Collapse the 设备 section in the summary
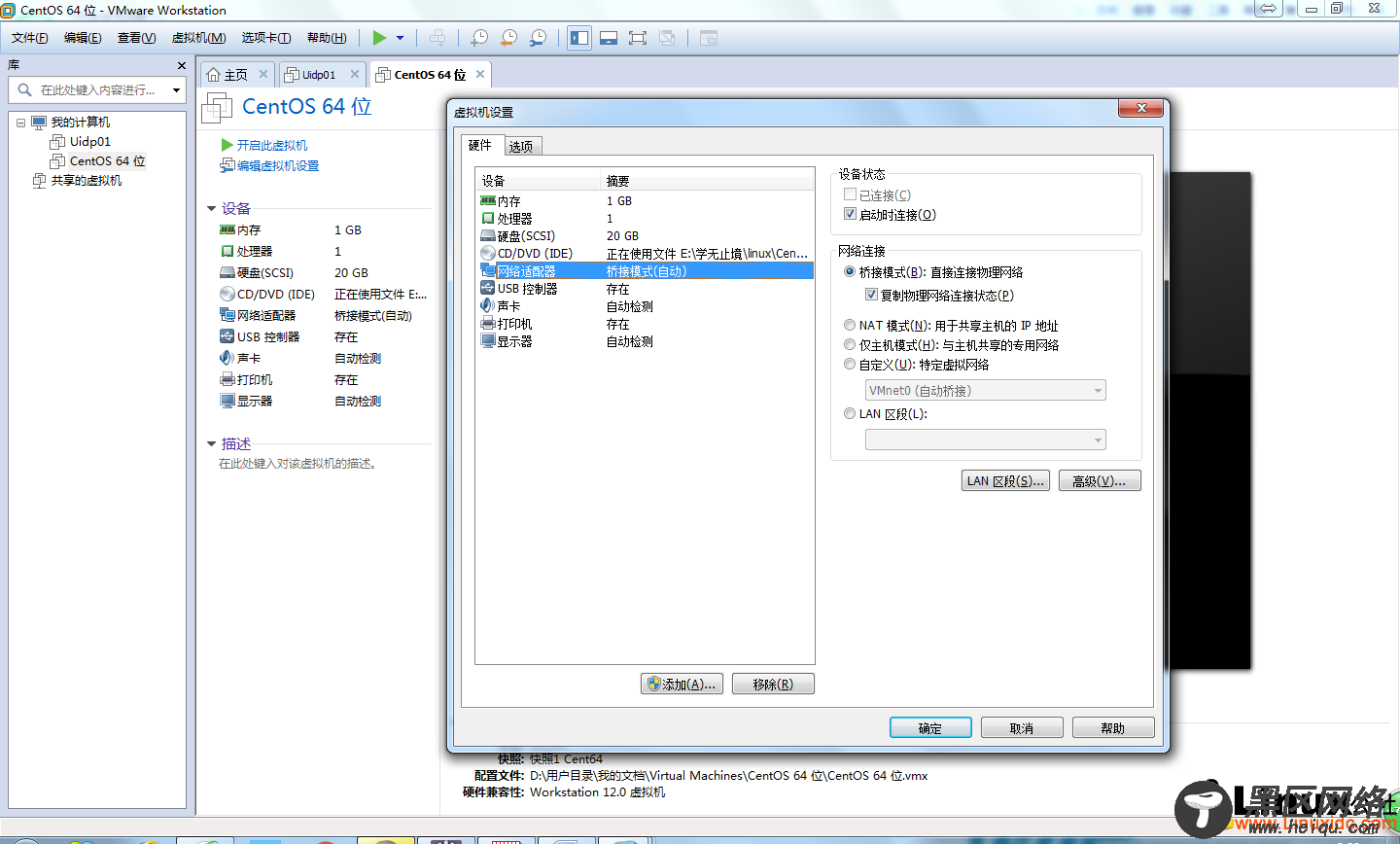Image resolution: width=1400 pixels, height=844 pixels. tap(211, 209)
